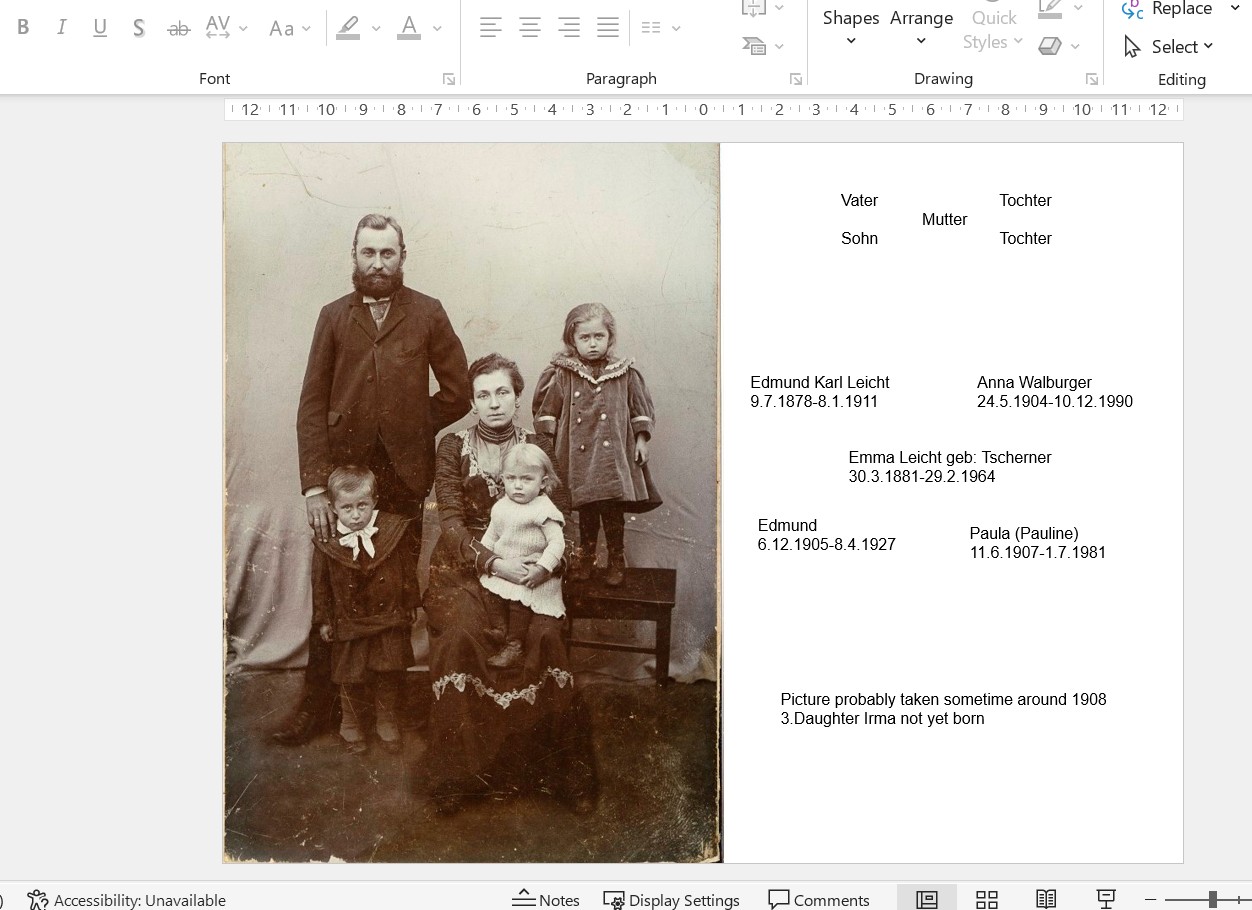Expand the columns dropdown arrow

[x=677, y=29]
